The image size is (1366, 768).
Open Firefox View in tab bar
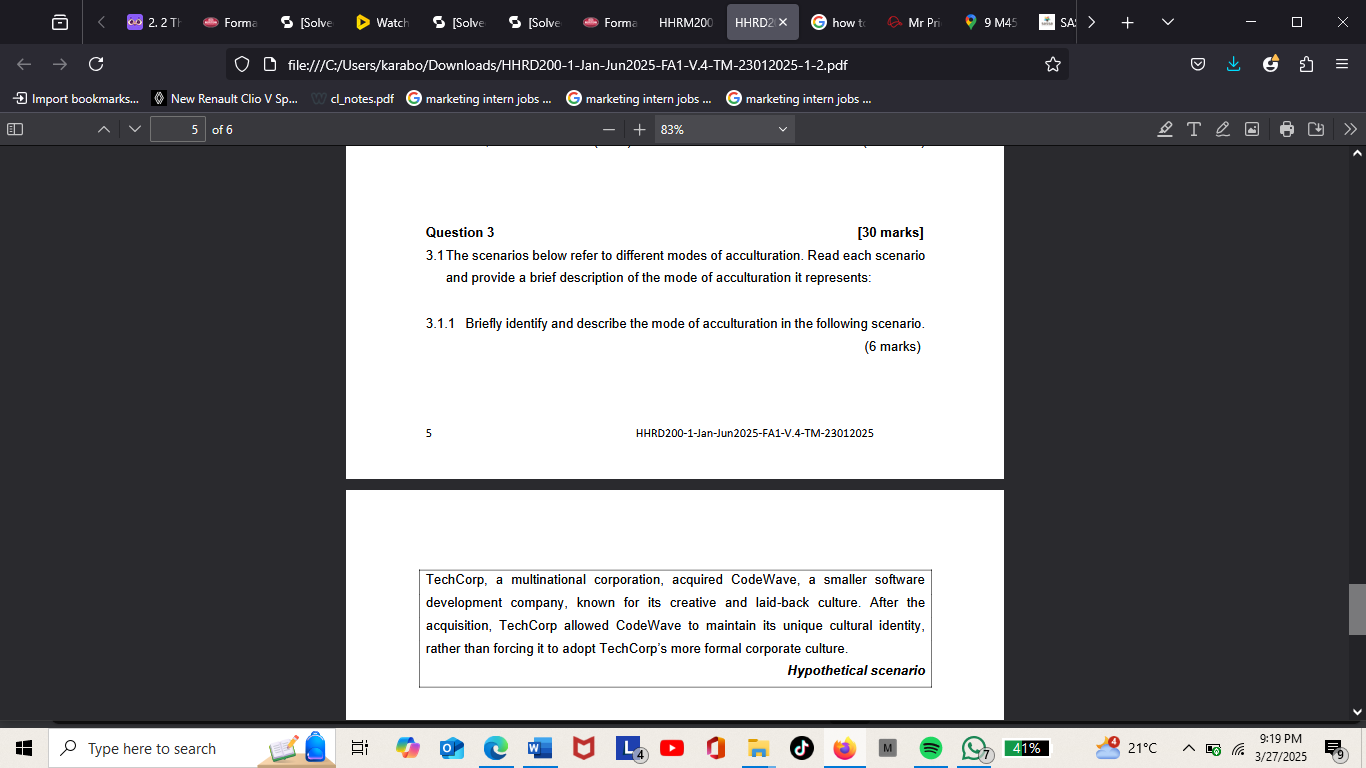click(60, 22)
